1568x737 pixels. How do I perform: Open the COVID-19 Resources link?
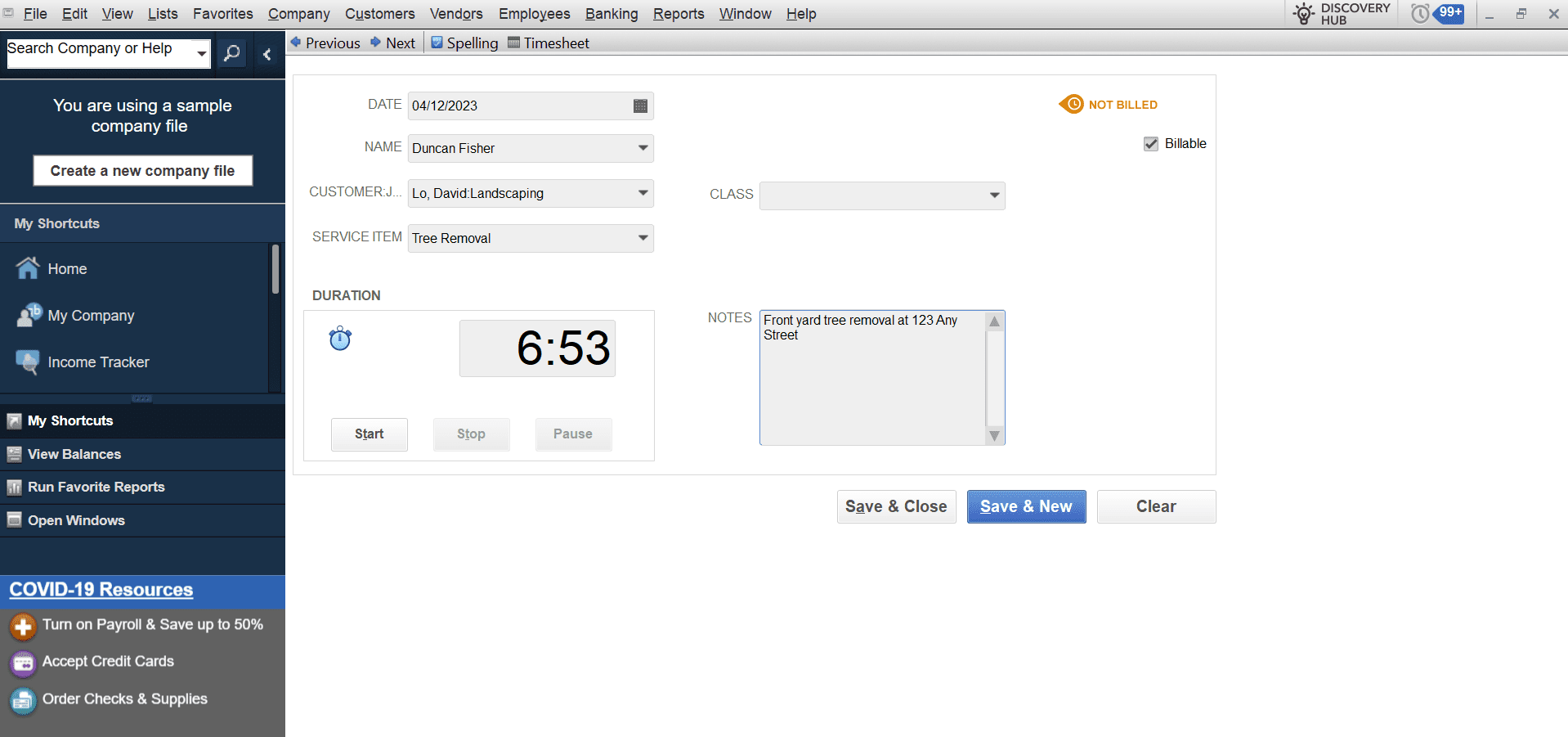point(101,590)
